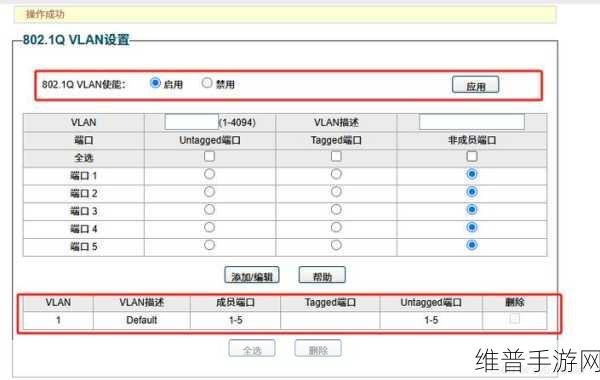Select the 禁用 radio button
The width and height of the screenshot is (600, 380).
[207, 83]
